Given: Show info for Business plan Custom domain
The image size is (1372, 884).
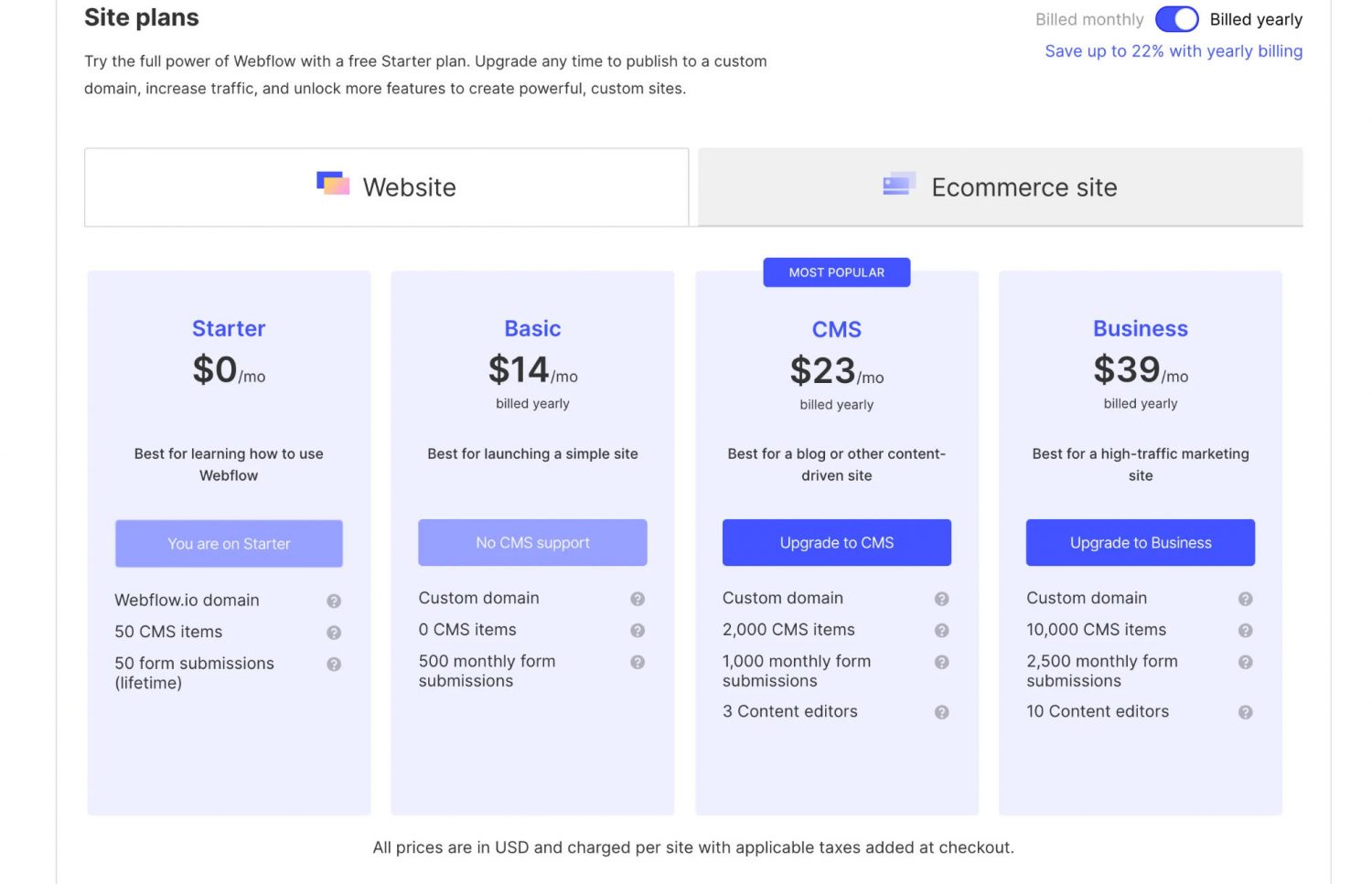Looking at the screenshot, I should click(x=1245, y=599).
